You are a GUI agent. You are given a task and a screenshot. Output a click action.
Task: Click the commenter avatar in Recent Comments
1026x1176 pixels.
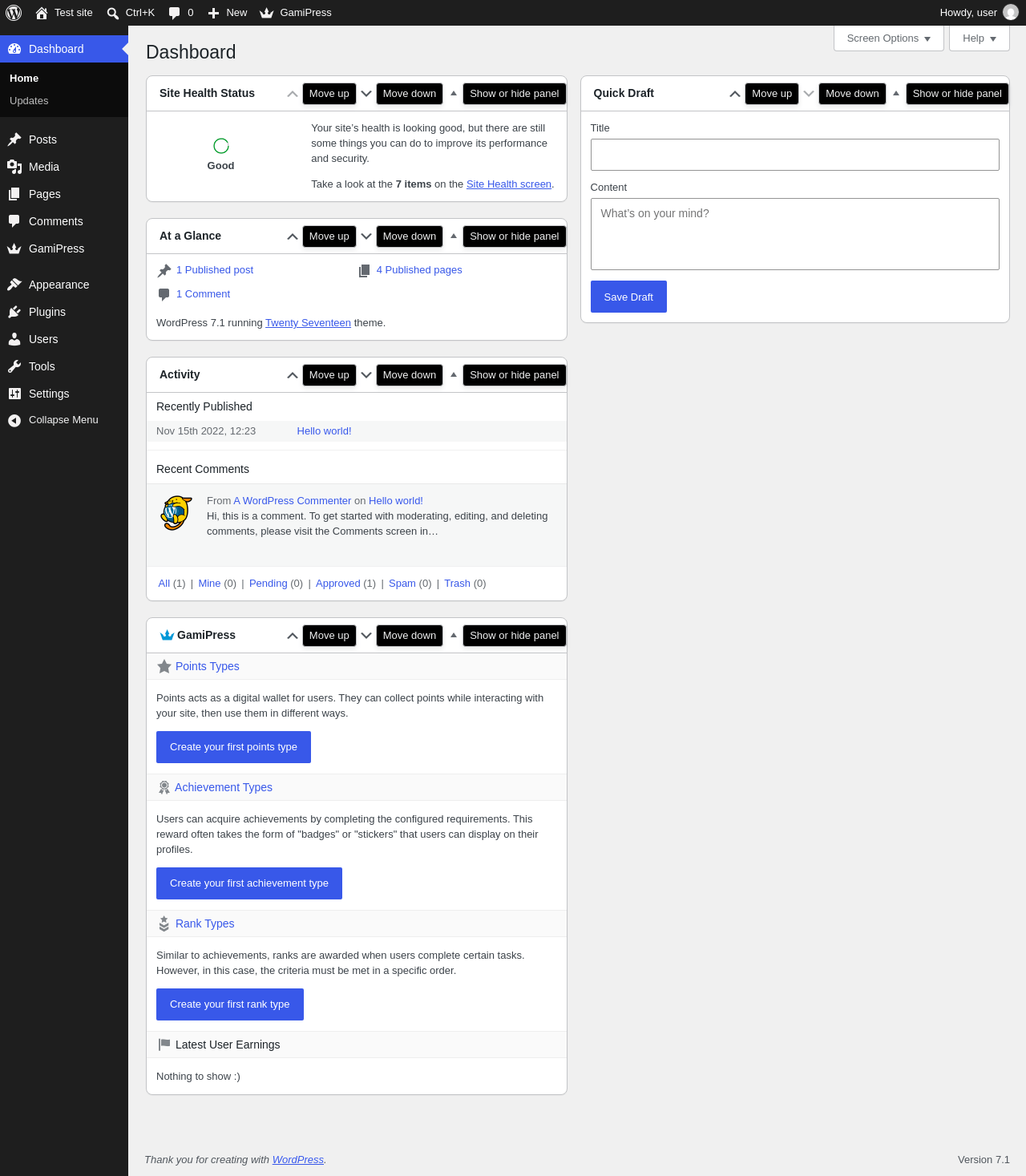(x=176, y=513)
